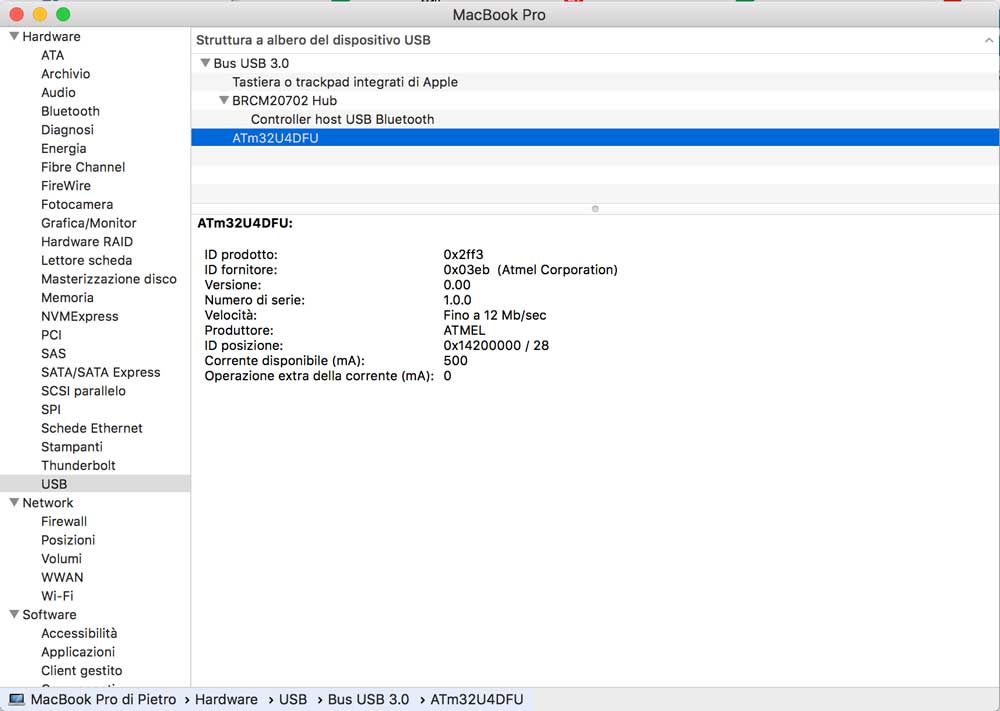Click the Corrente disponibile value 500
Viewport: 1000px width, 711px height.
tap(455, 361)
